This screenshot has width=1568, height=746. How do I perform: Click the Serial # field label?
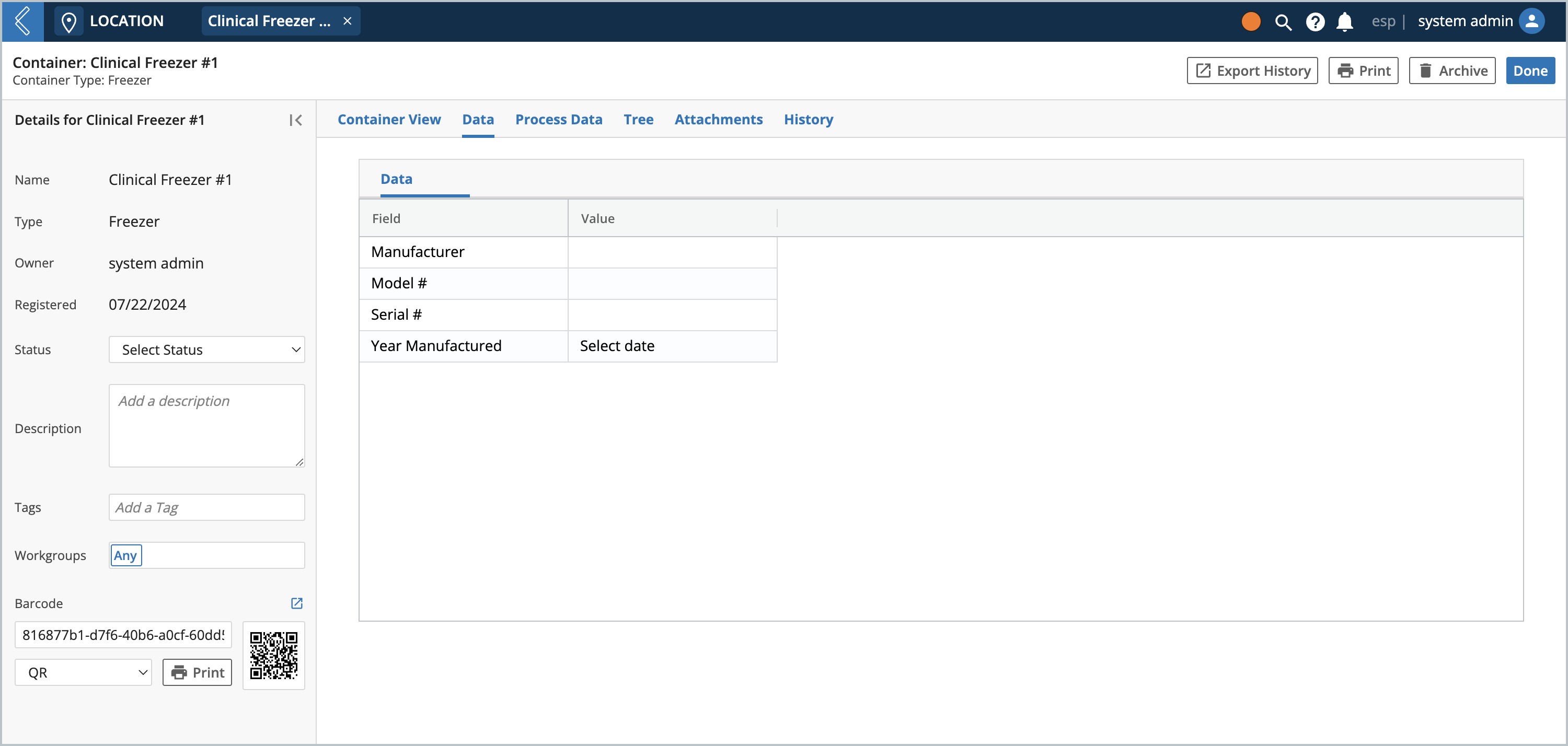[x=396, y=314]
